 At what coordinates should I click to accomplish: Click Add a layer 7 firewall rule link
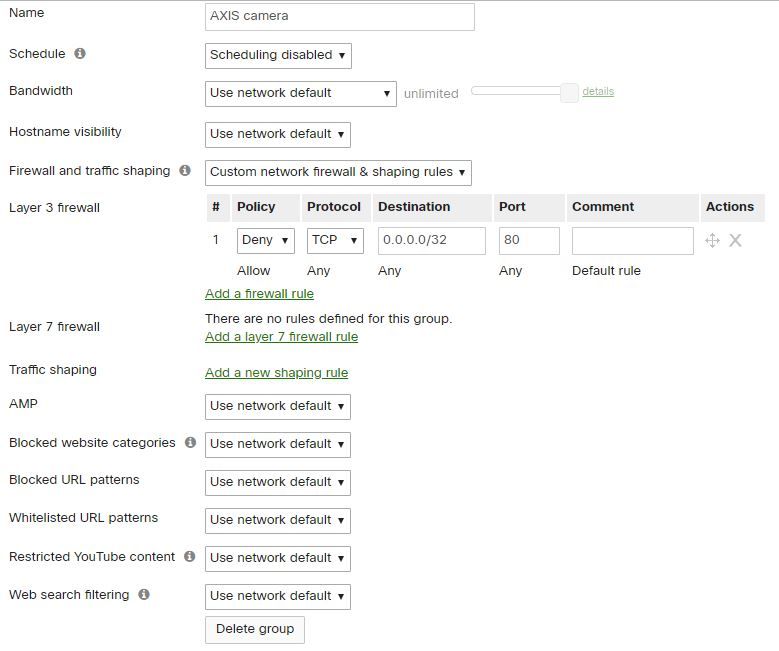[x=281, y=337]
